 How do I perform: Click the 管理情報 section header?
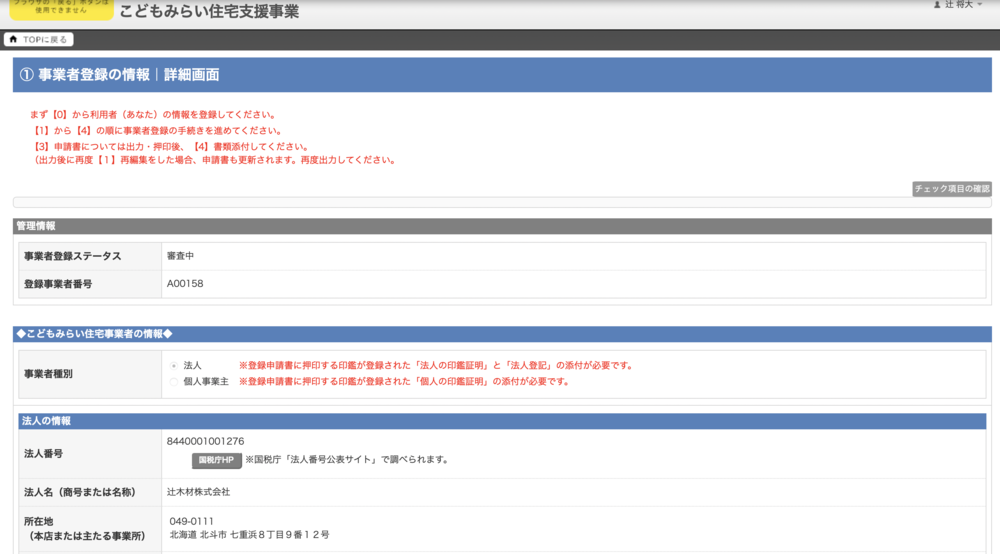pos(502,226)
